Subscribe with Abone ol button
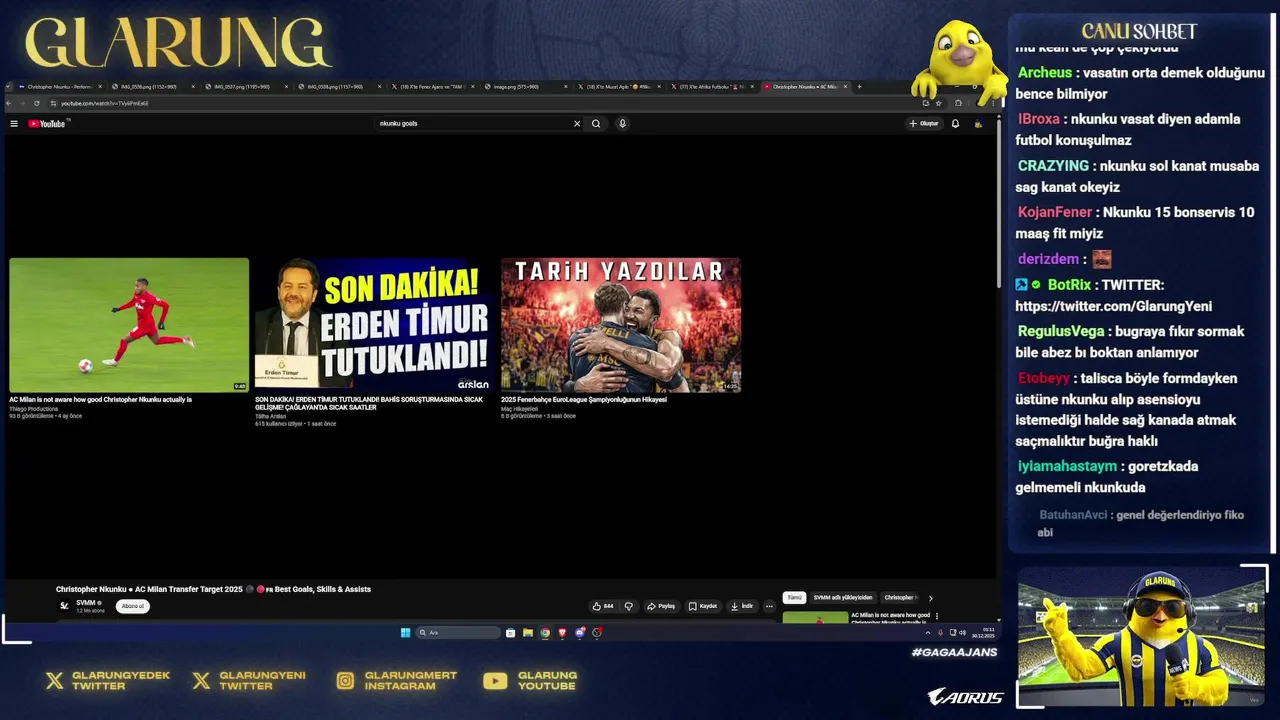 (133, 606)
